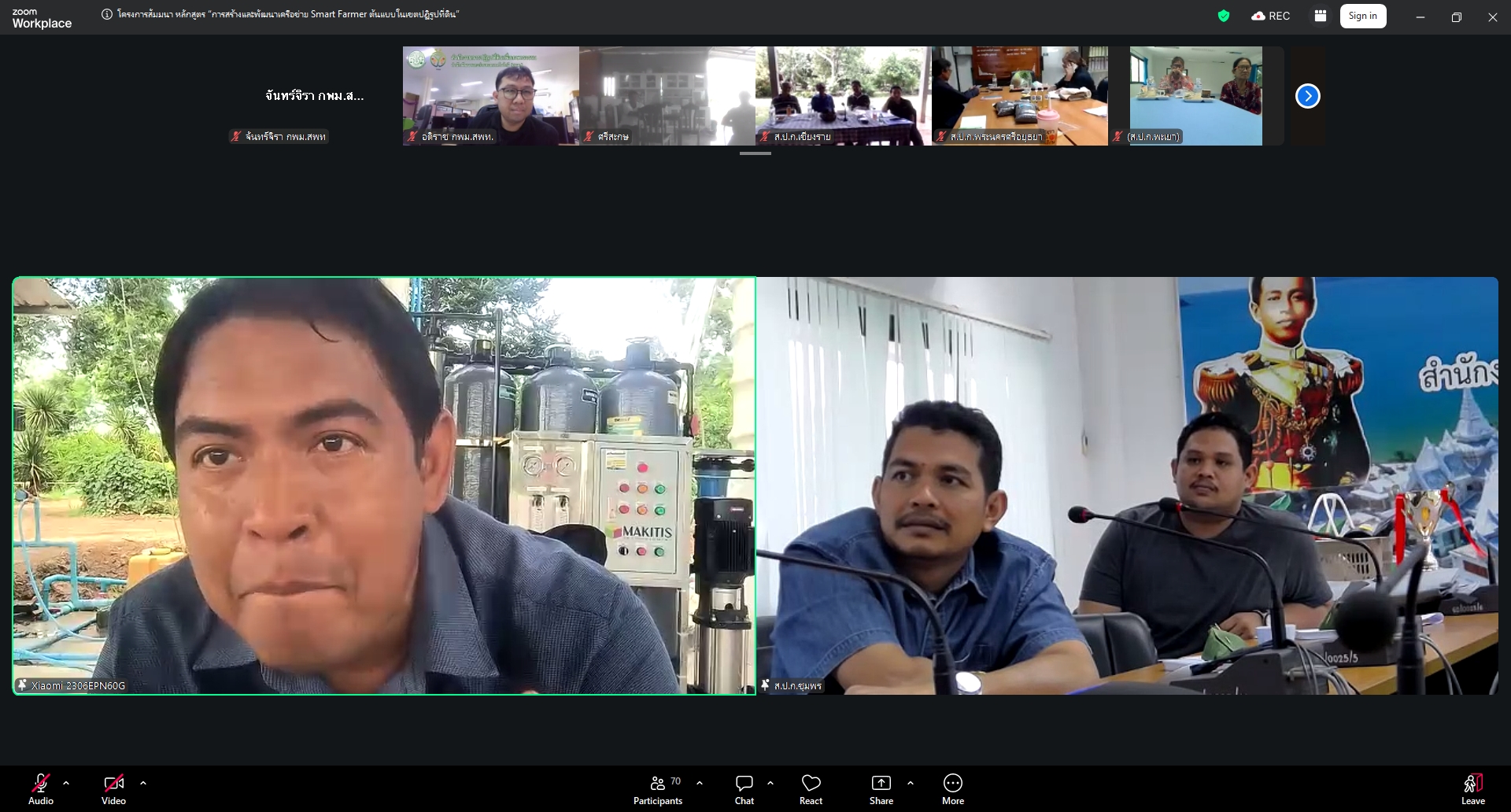Click the ส.ป.ก.ชุมพร pinned video
Screen dimensions: 1511x812
click(1127, 485)
